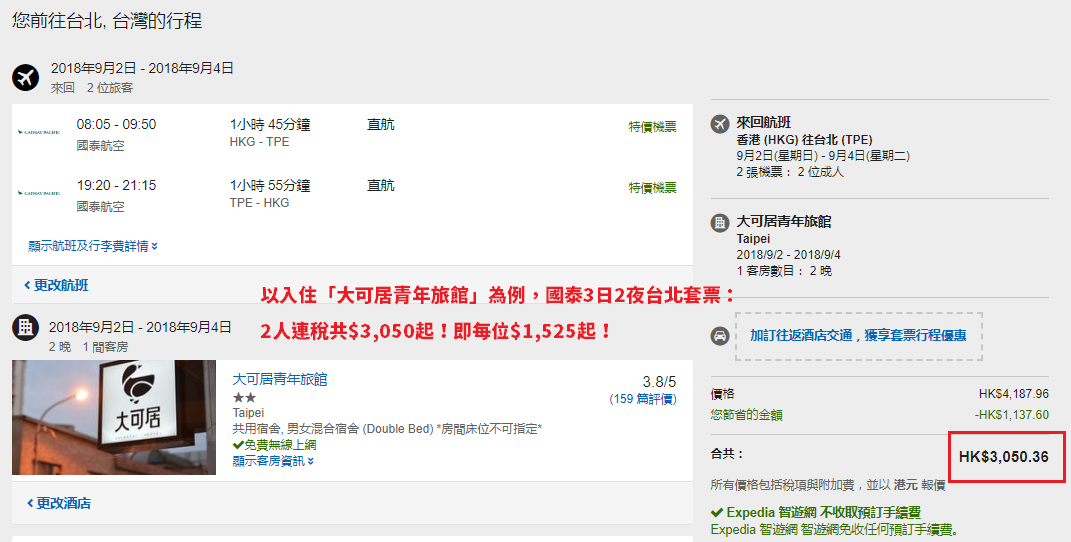Expand 顯示客房資訊 room details
The image size is (1071, 542).
[x=273, y=461]
